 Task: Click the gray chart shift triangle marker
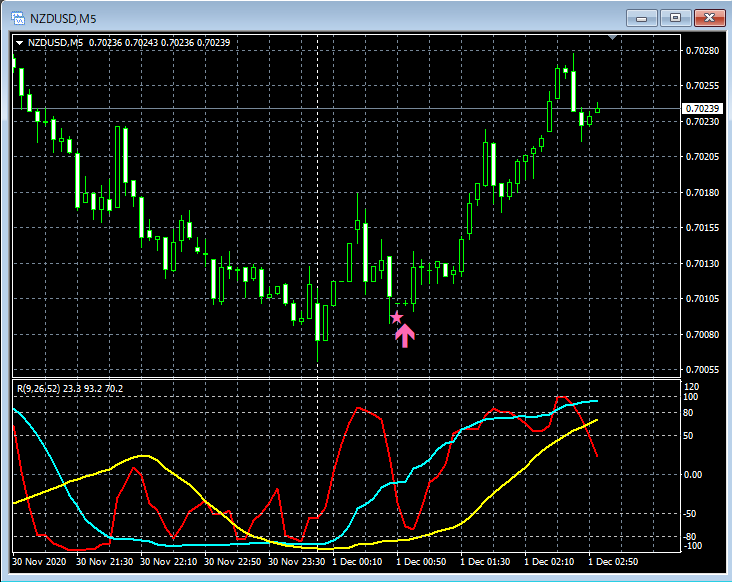point(614,38)
